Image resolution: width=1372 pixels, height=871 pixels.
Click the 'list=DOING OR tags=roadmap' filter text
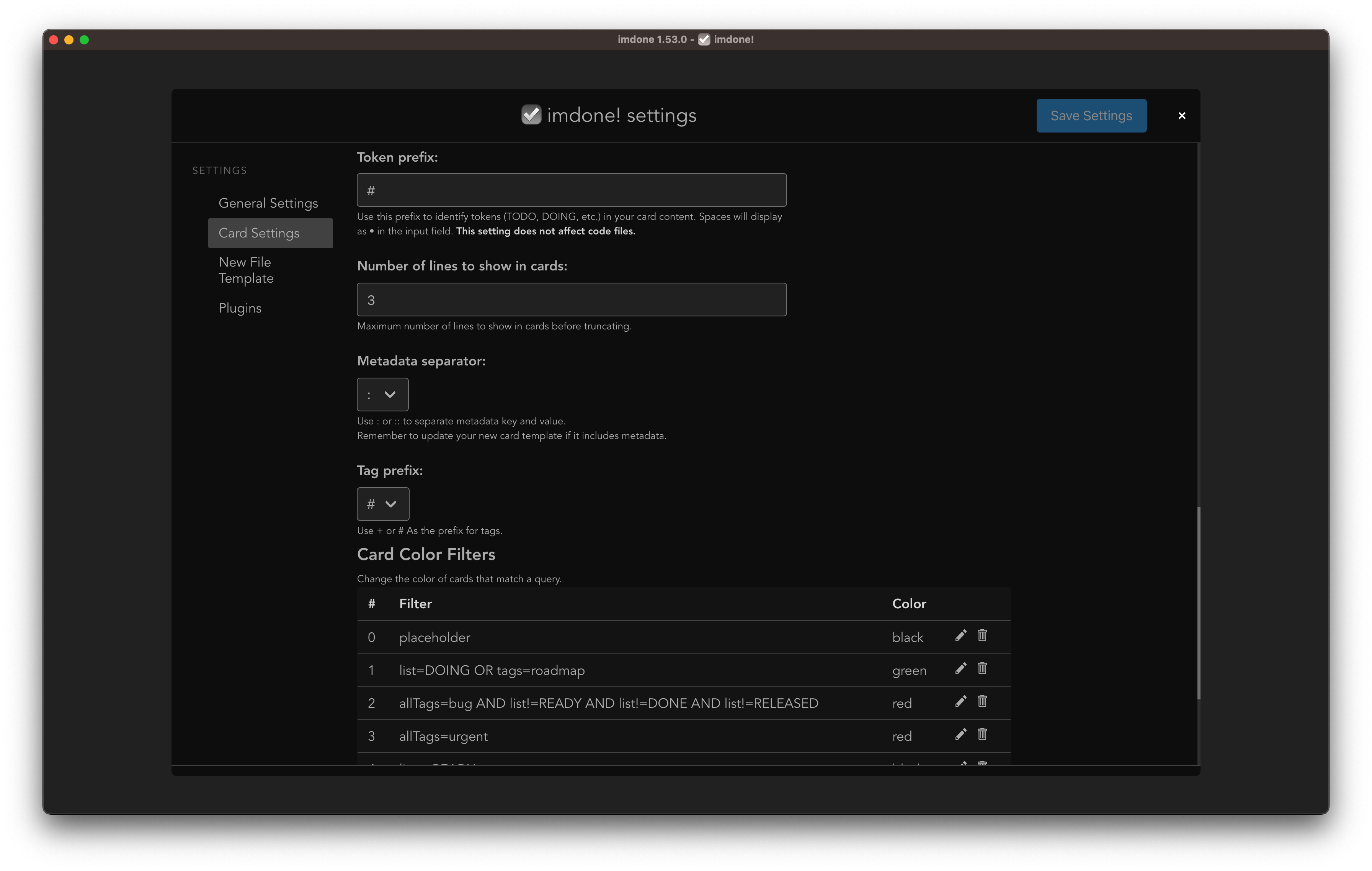pyautogui.click(x=492, y=670)
